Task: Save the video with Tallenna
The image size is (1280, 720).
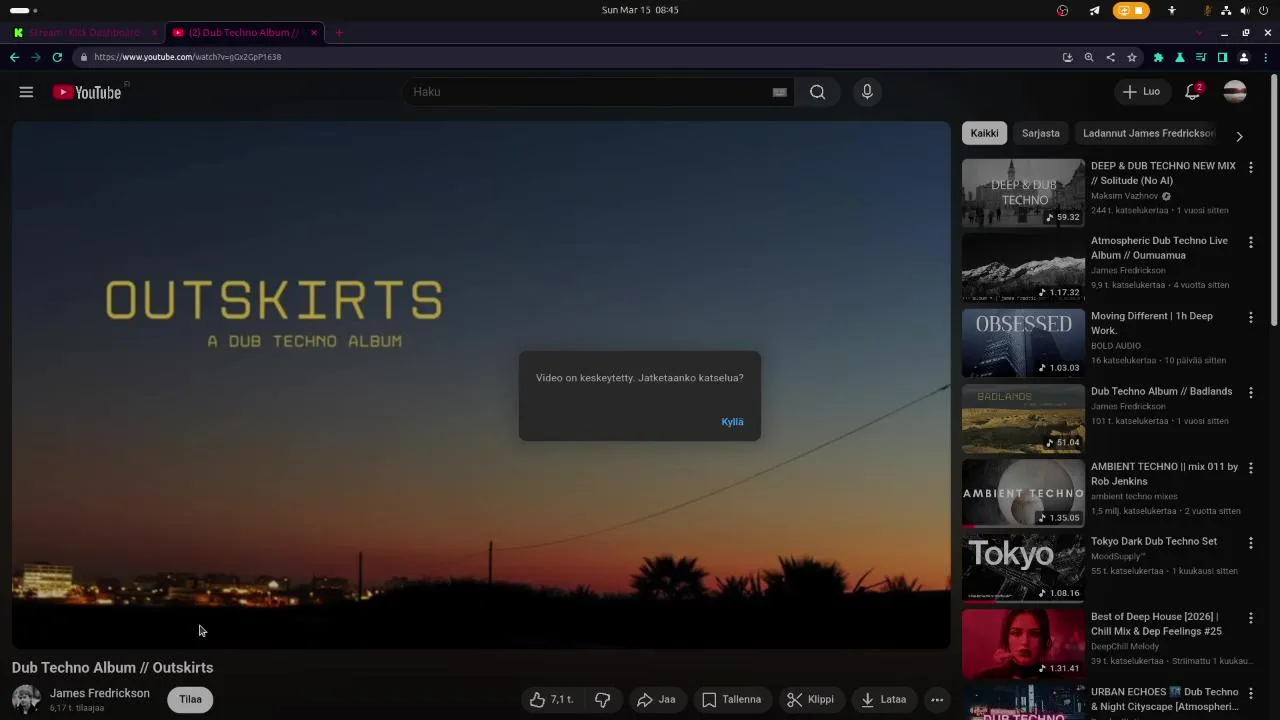Action: click(731, 700)
